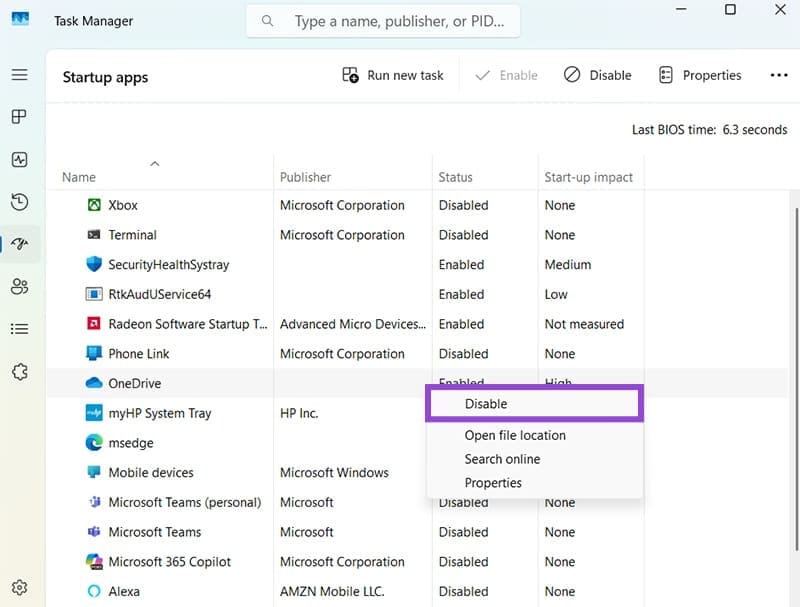Open the Users view
The width and height of the screenshot is (800, 607).
[x=21, y=287]
